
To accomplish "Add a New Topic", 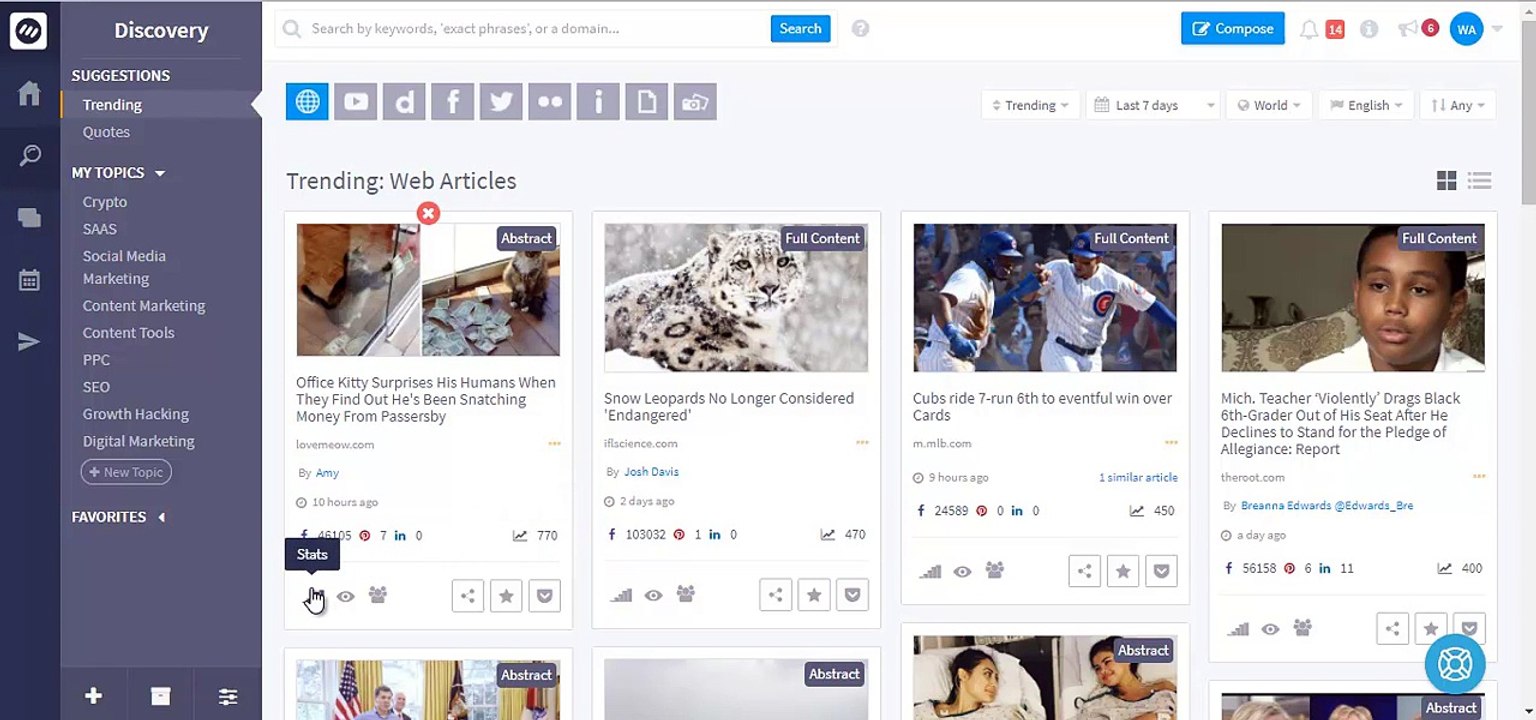I will pos(126,472).
